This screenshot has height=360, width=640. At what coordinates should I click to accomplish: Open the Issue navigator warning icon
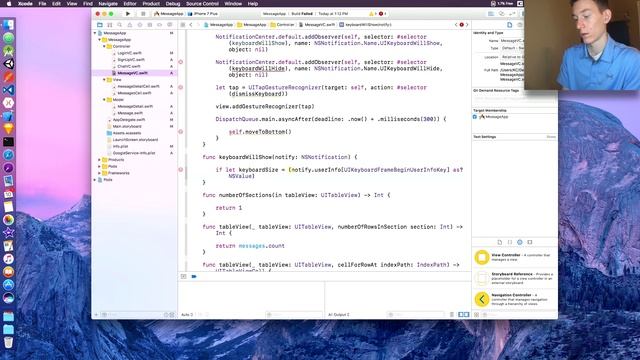(130, 25)
